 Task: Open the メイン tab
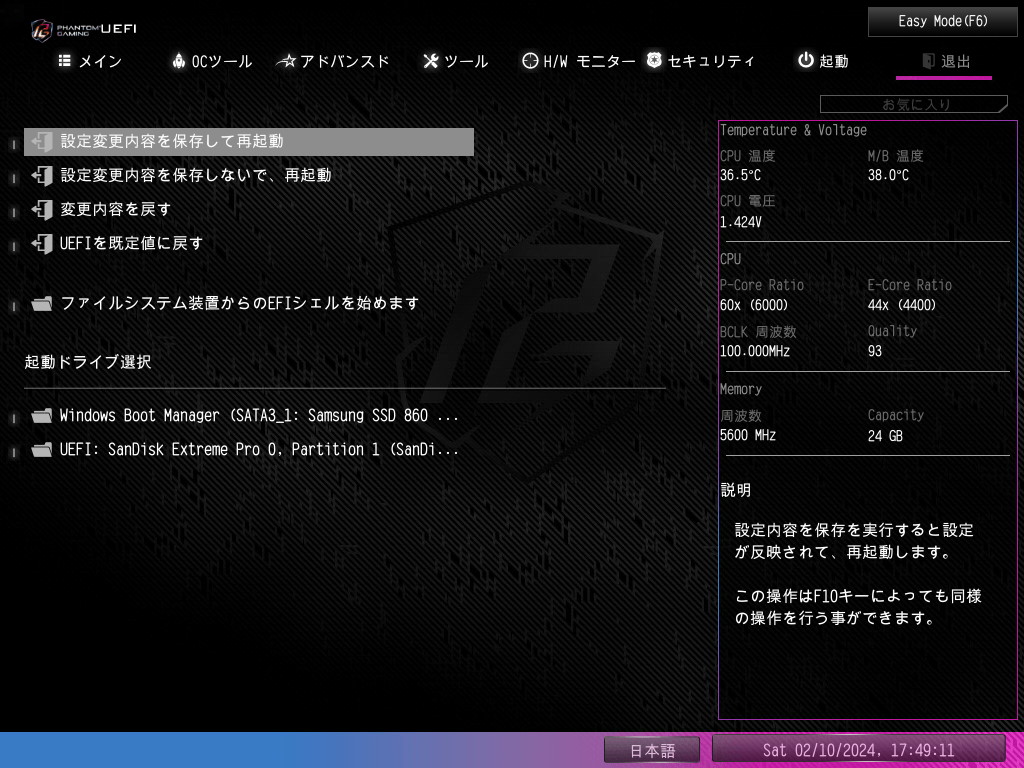tap(90, 61)
